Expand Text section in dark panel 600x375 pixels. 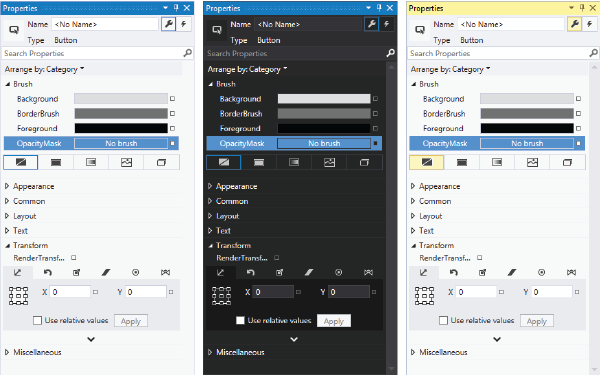(210, 231)
